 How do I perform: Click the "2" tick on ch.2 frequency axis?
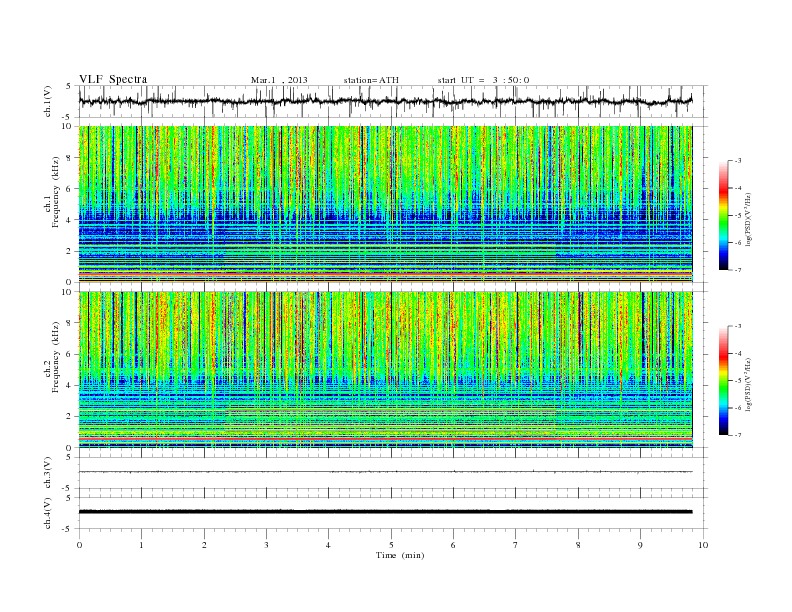pyautogui.click(x=69, y=416)
